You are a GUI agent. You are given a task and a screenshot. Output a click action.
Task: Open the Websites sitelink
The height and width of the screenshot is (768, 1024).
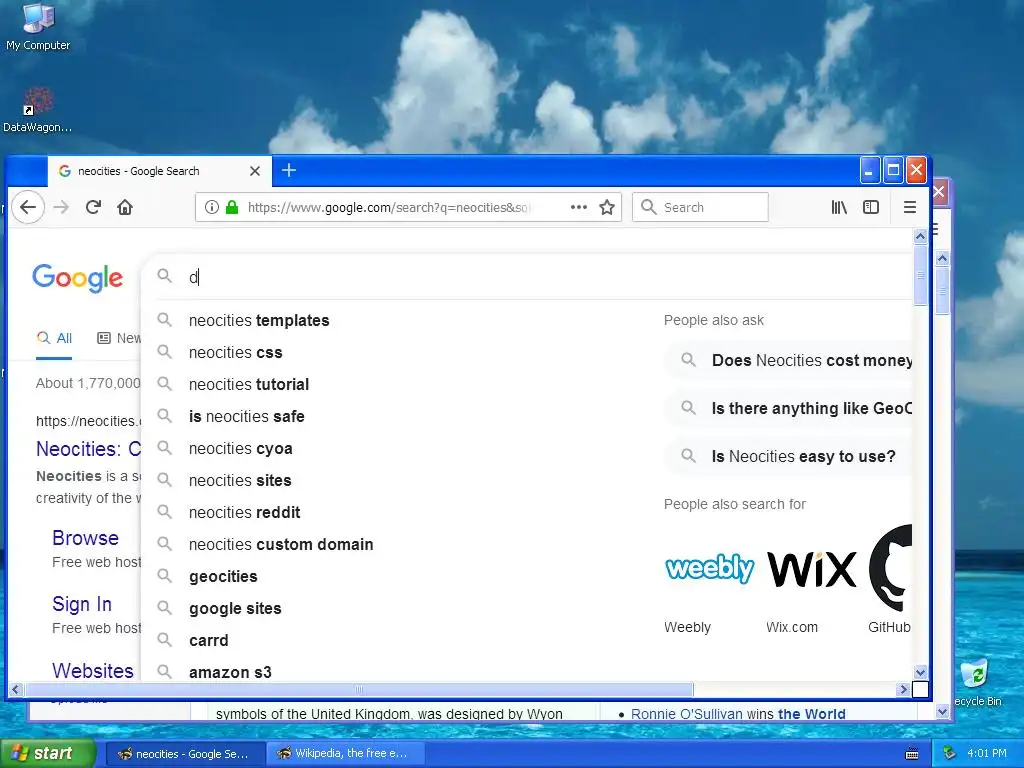coord(93,671)
